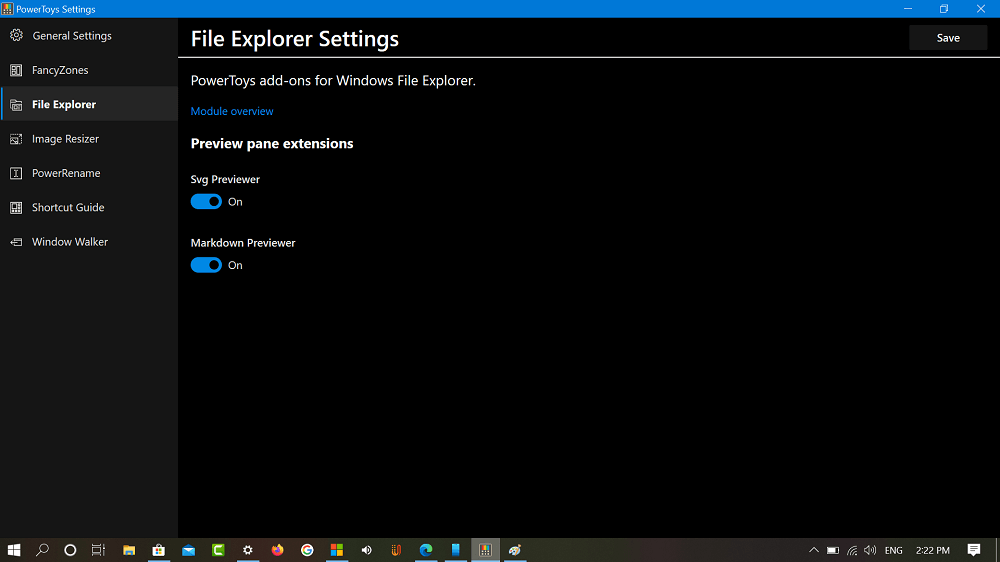
Task: Click the FancyZones layout icon
Action: pyautogui.click(x=16, y=70)
